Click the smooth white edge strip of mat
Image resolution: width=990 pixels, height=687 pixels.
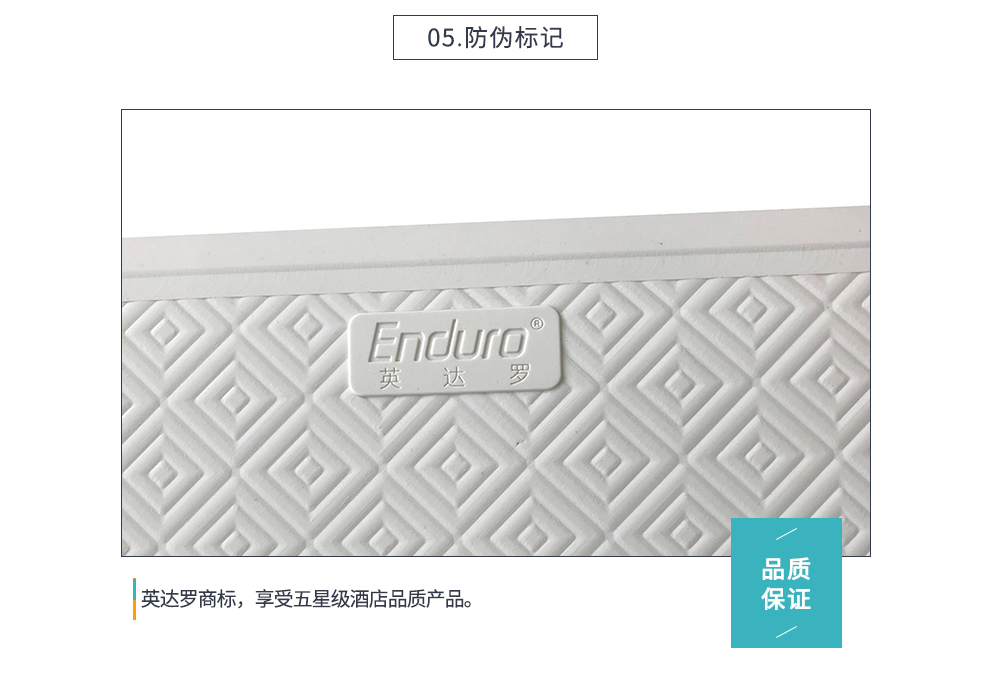(x=496, y=253)
